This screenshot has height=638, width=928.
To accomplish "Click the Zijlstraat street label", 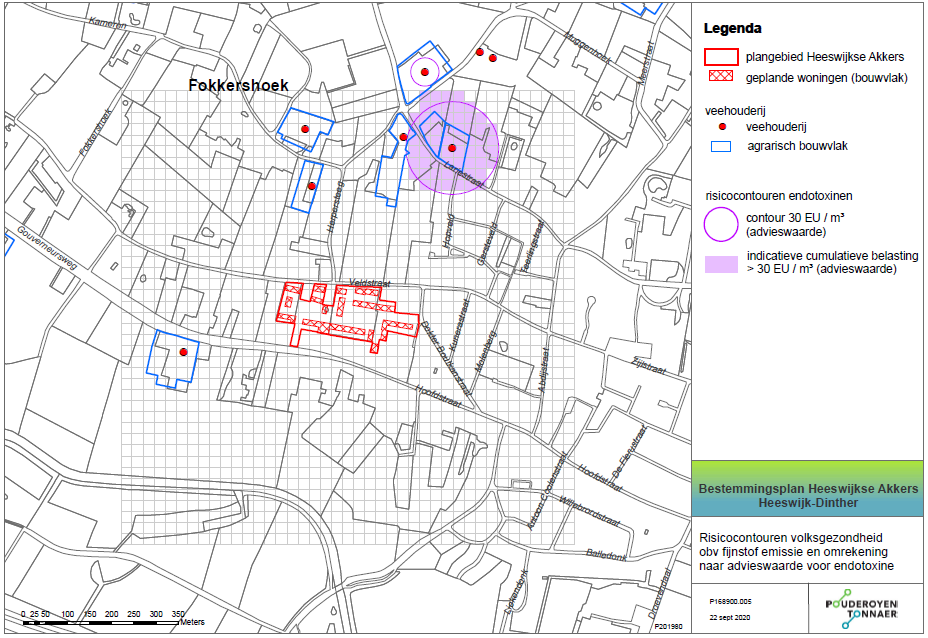I will 649,366.
